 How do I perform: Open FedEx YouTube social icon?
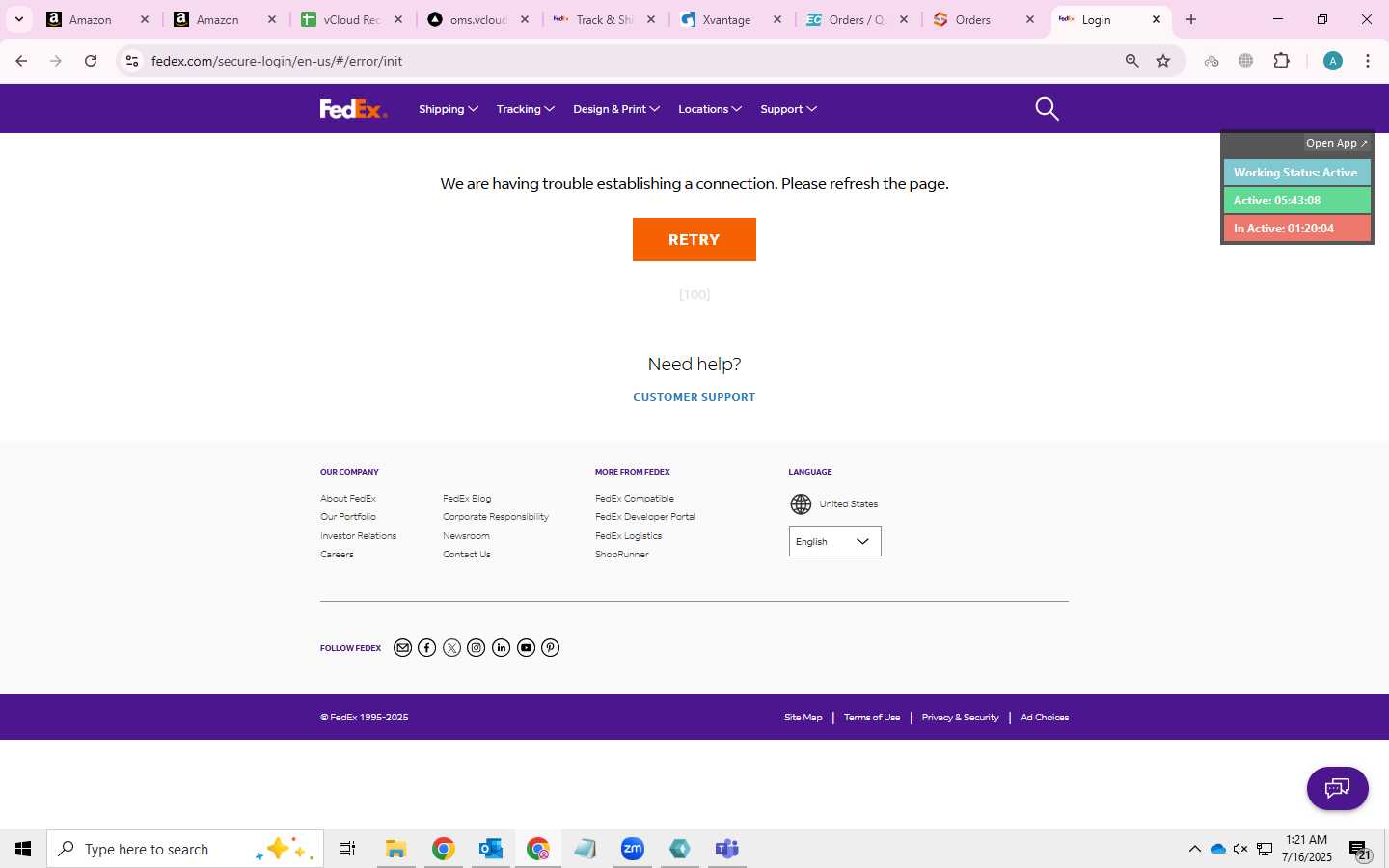pos(526,648)
